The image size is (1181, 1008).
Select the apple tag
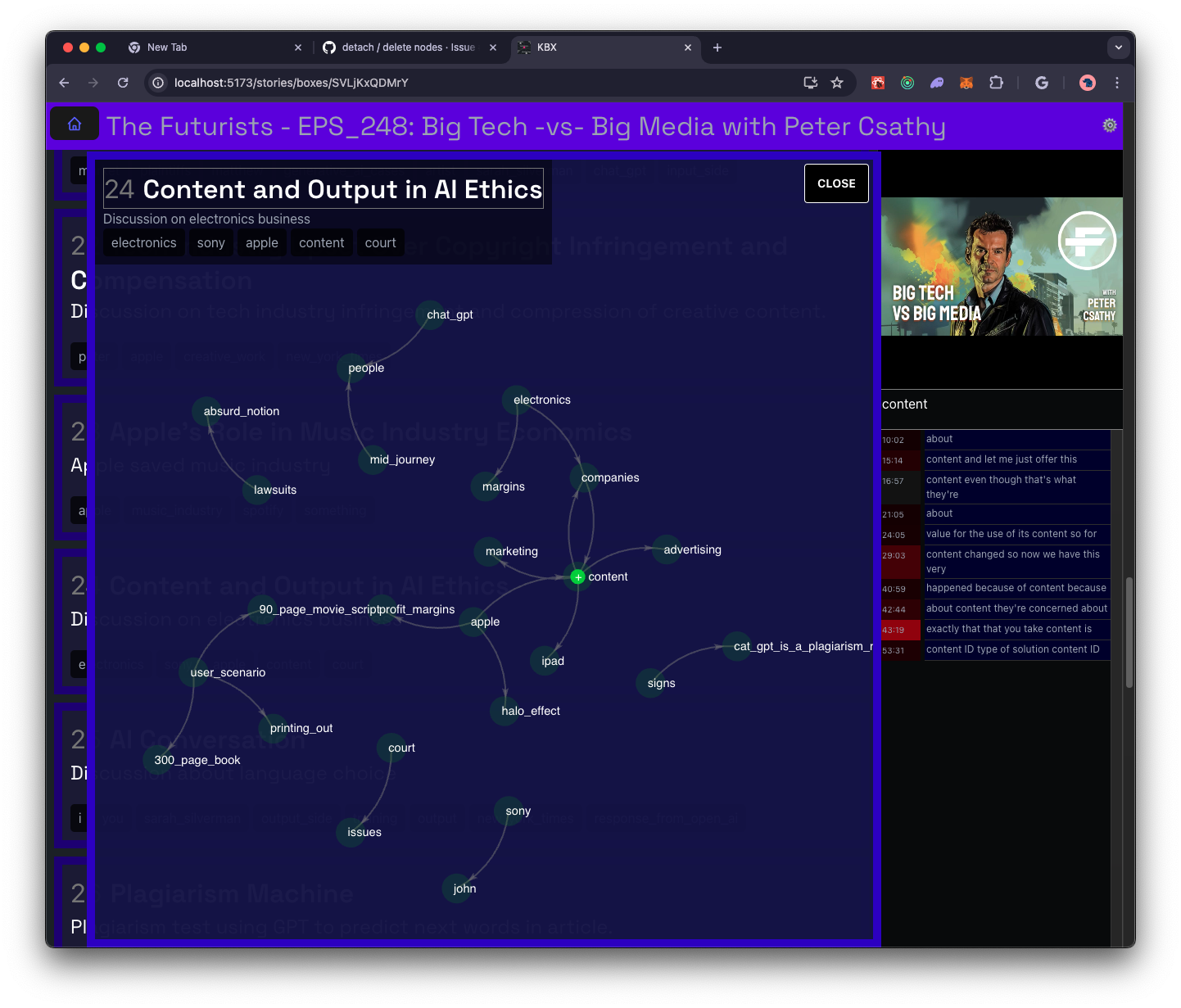click(262, 243)
